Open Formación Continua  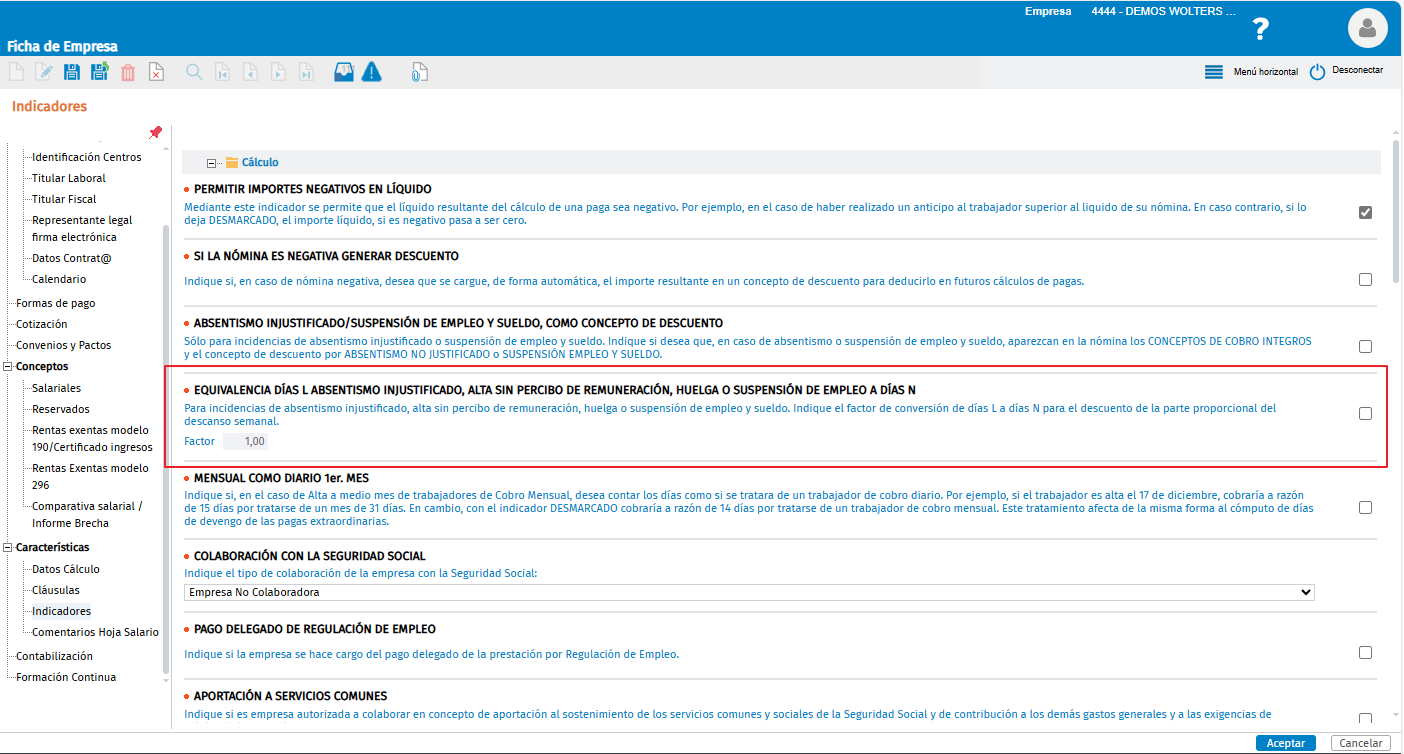[66, 677]
